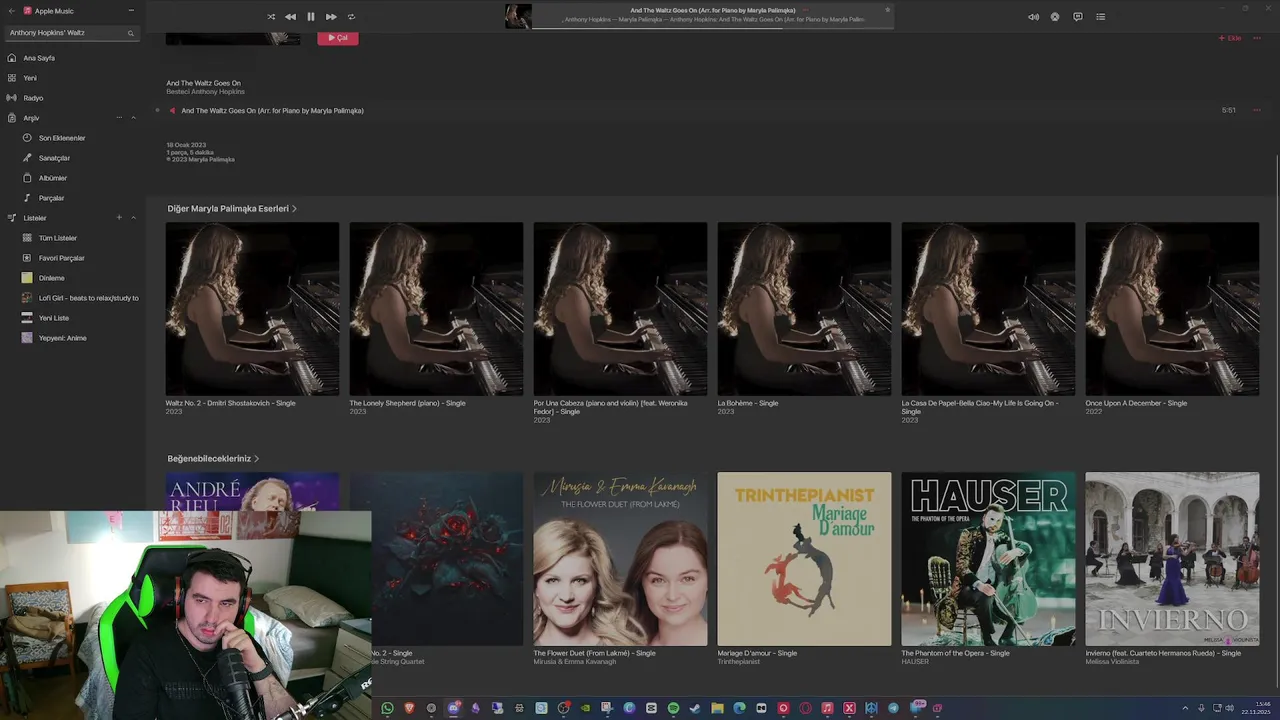This screenshot has width=1280, height=720.
Task: Open Brave browser from taskbar
Action: click(x=409, y=708)
